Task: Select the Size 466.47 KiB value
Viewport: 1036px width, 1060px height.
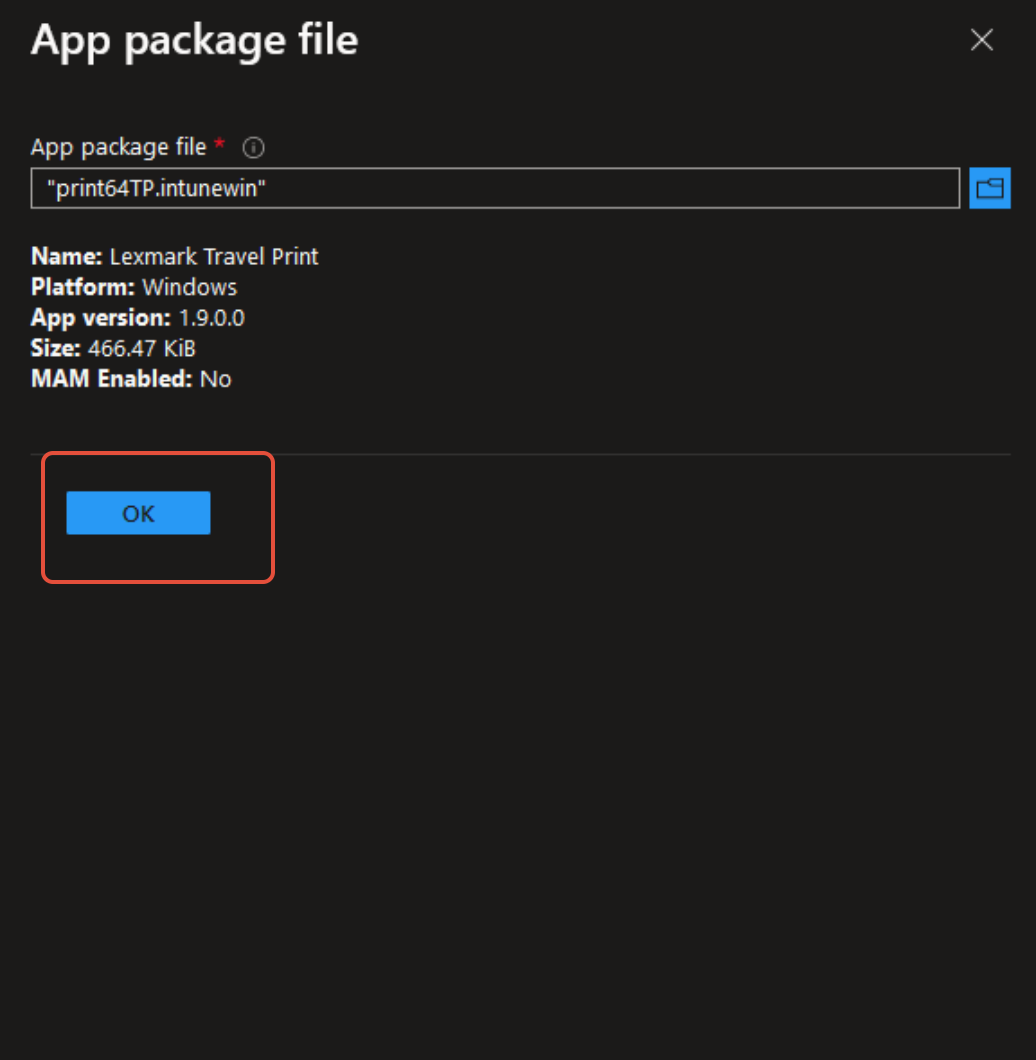Action: click(141, 348)
